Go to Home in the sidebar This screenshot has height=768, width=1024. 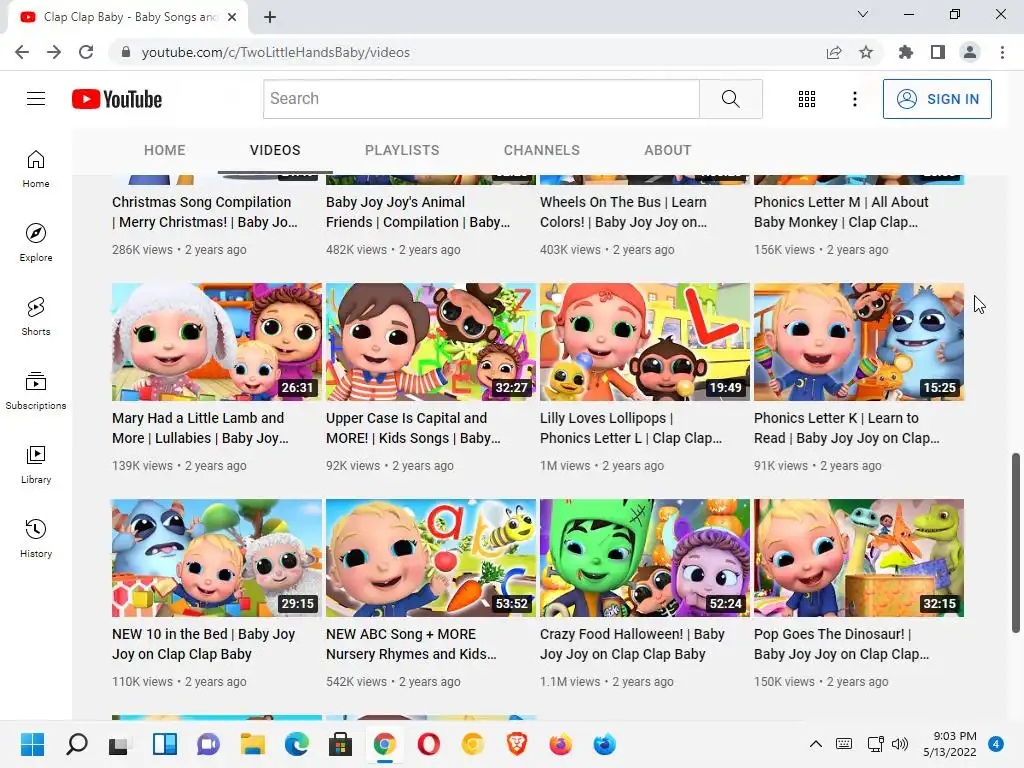pyautogui.click(x=36, y=168)
